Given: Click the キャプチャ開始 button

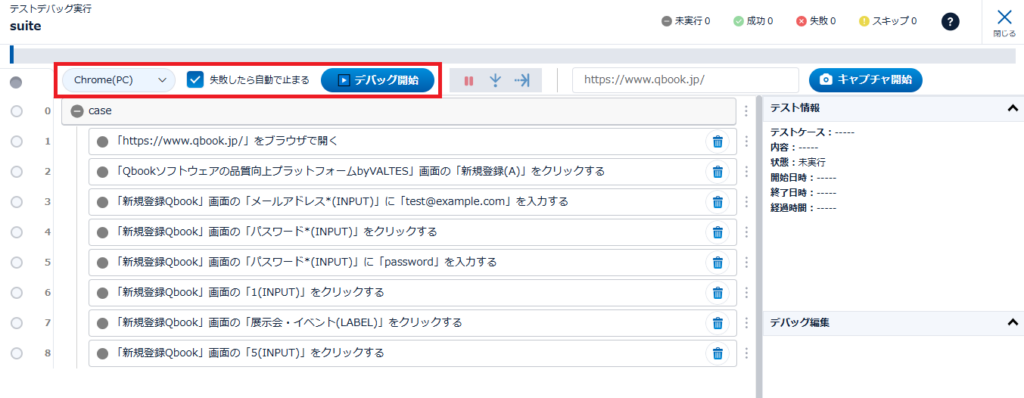Looking at the screenshot, I should (865, 80).
